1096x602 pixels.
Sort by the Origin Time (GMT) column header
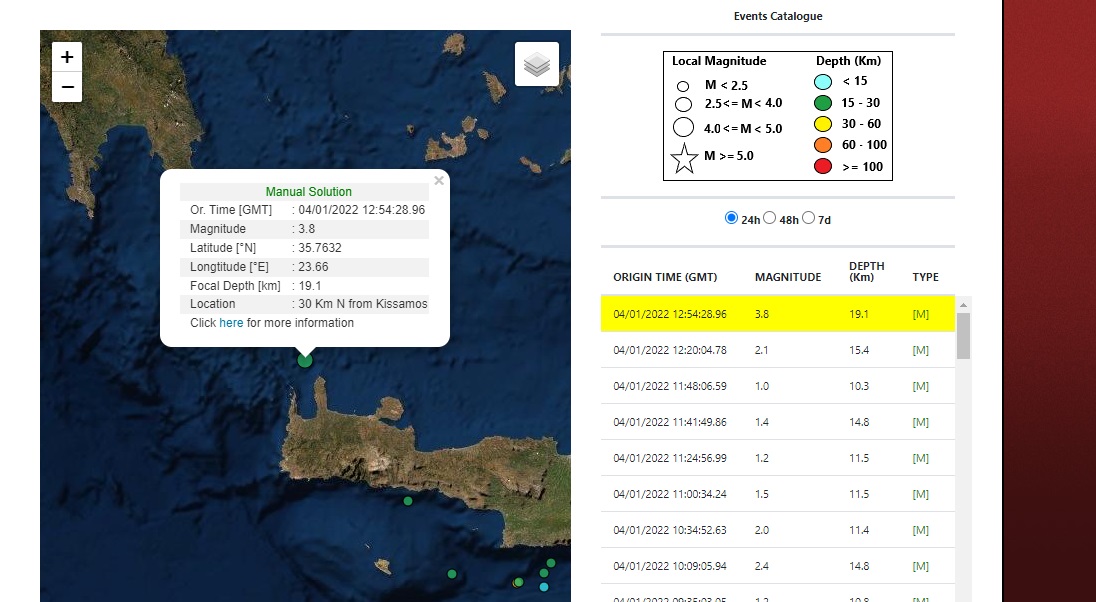coord(664,277)
